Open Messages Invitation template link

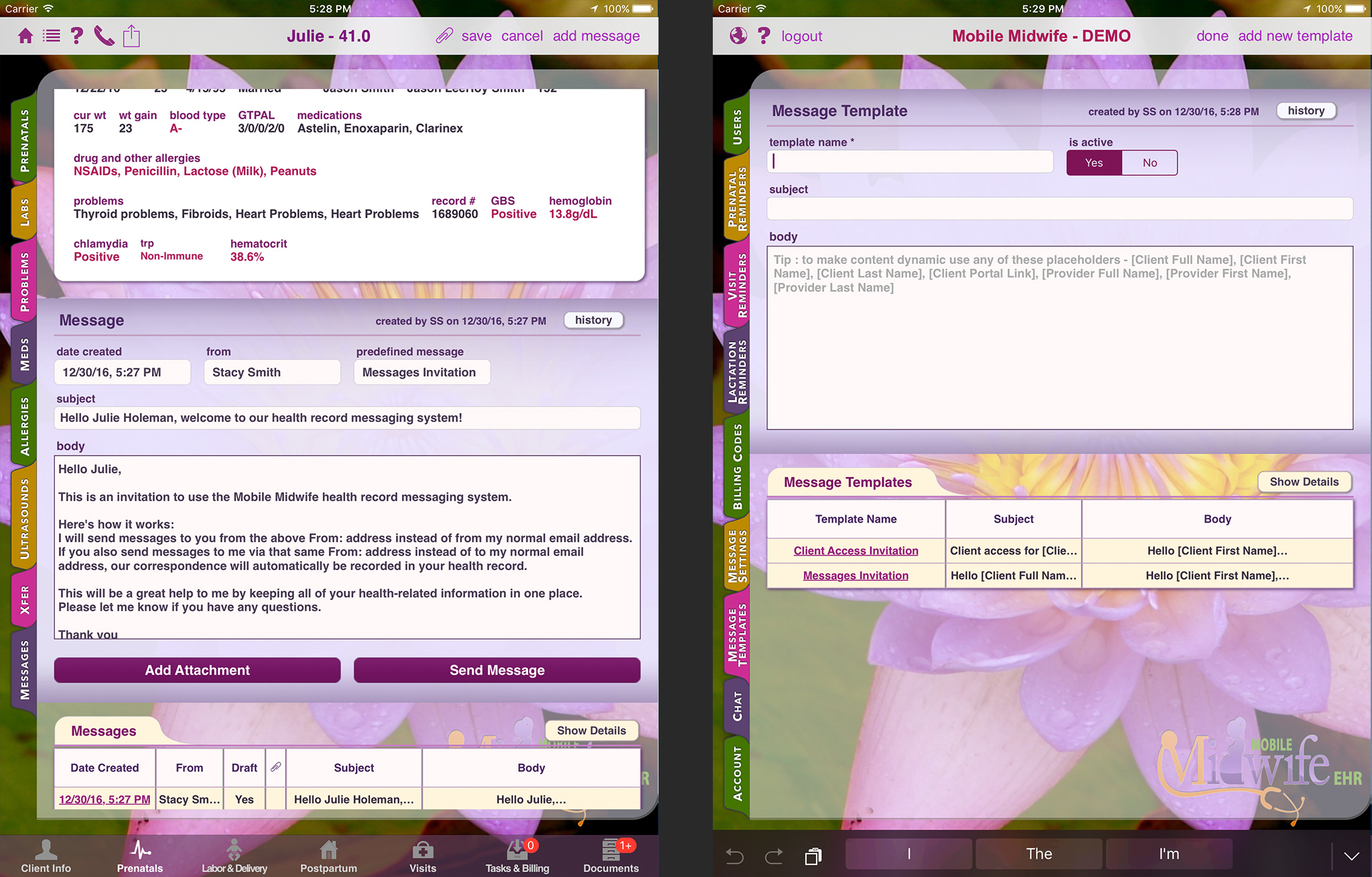[855, 576]
